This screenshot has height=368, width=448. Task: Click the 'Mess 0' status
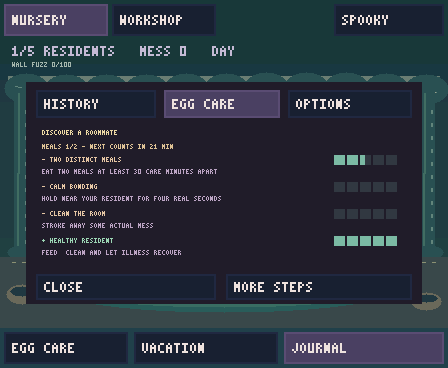point(163,51)
